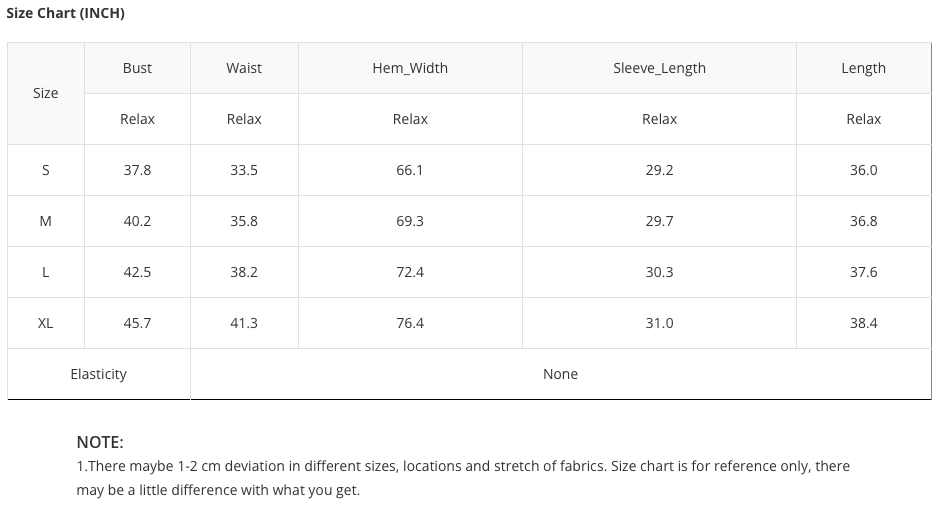Image resolution: width=944 pixels, height=522 pixels.
Task: Click Relax subheader under Bust
Action: tap(137, 119)
